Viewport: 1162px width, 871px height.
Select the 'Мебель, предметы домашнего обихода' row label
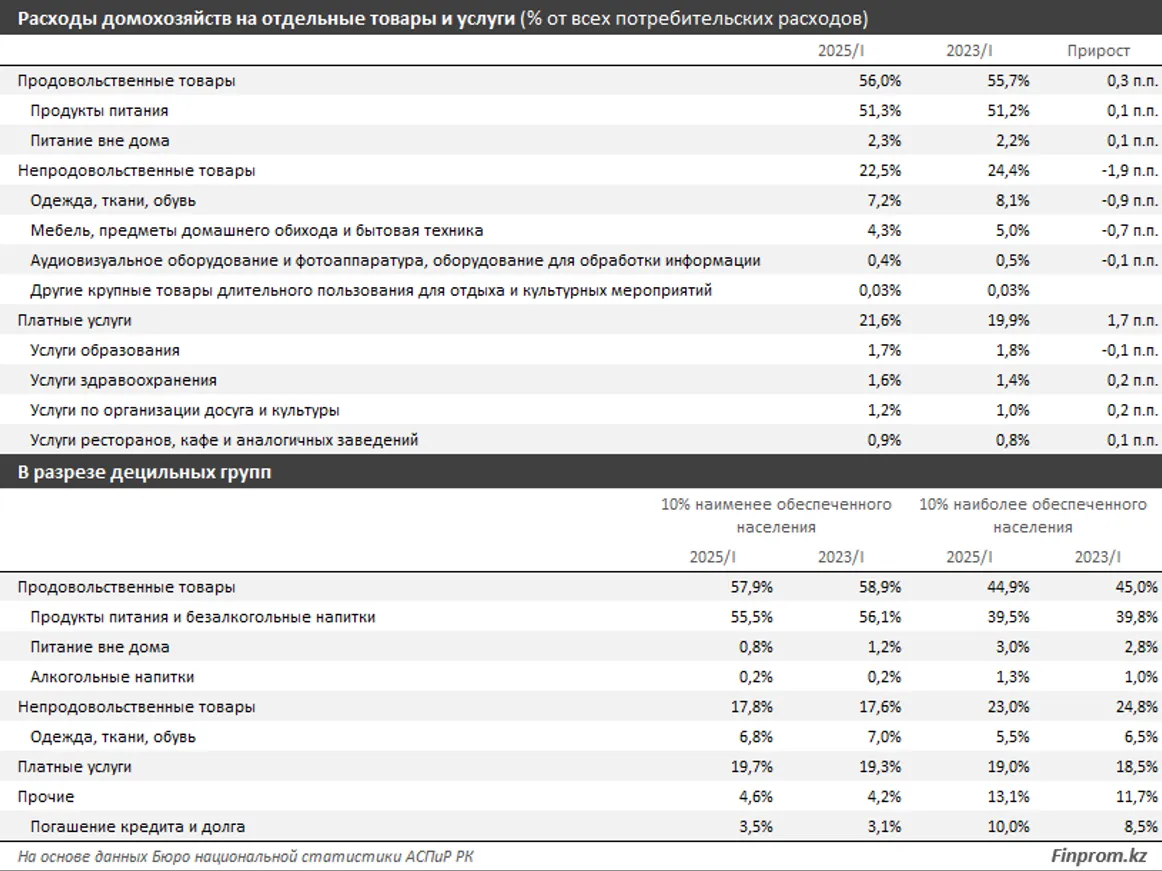coord(256,231)
